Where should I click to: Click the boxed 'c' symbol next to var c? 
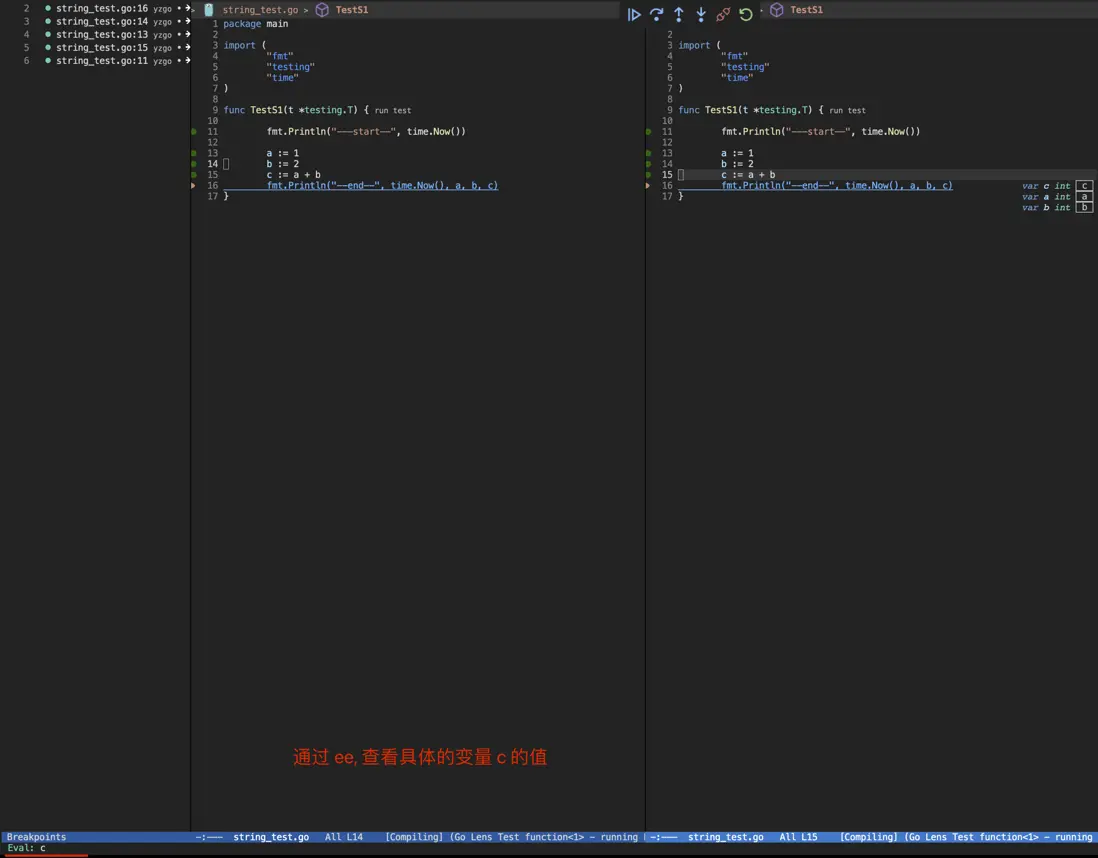click(1084, 186)
